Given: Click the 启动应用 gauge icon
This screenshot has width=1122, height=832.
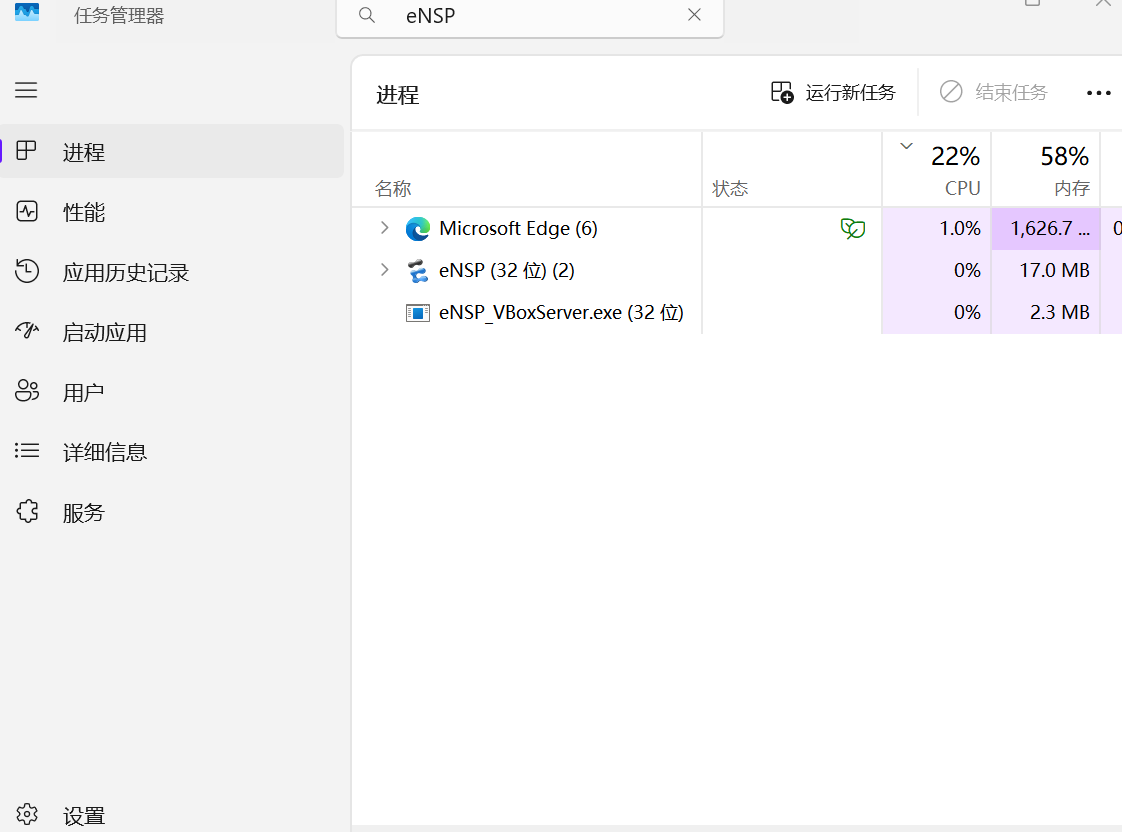Looking at the screenshot, I should [27, 331].
